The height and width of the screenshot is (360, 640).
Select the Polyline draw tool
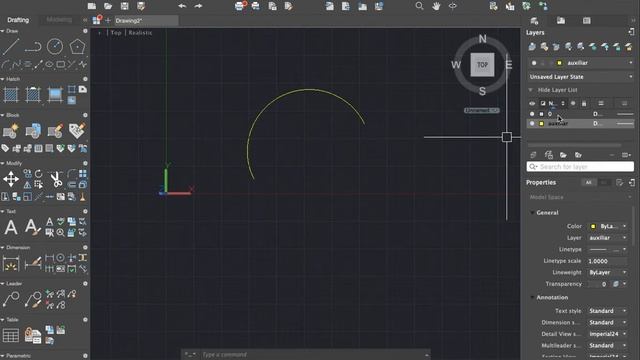pos(33,47)
